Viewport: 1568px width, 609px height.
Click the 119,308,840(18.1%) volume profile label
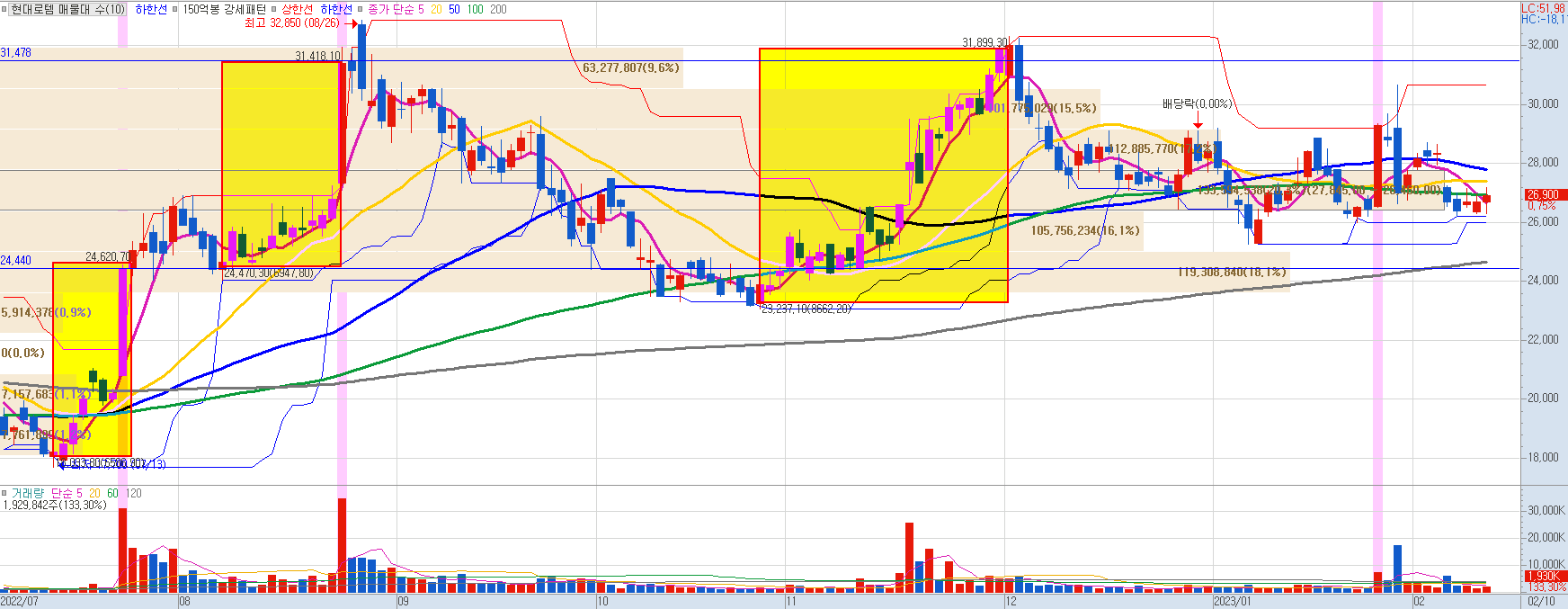(x=1232, y=272)
